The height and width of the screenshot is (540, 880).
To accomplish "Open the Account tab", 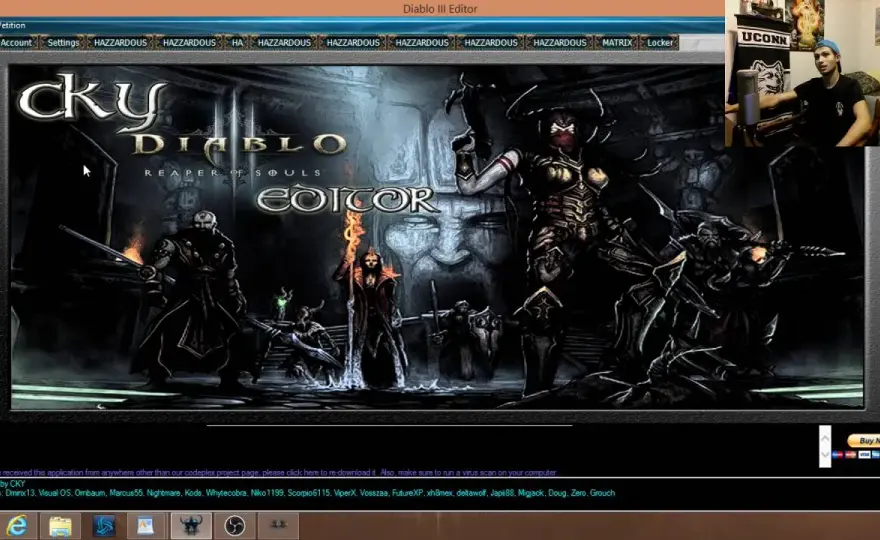I will [17, 43].
